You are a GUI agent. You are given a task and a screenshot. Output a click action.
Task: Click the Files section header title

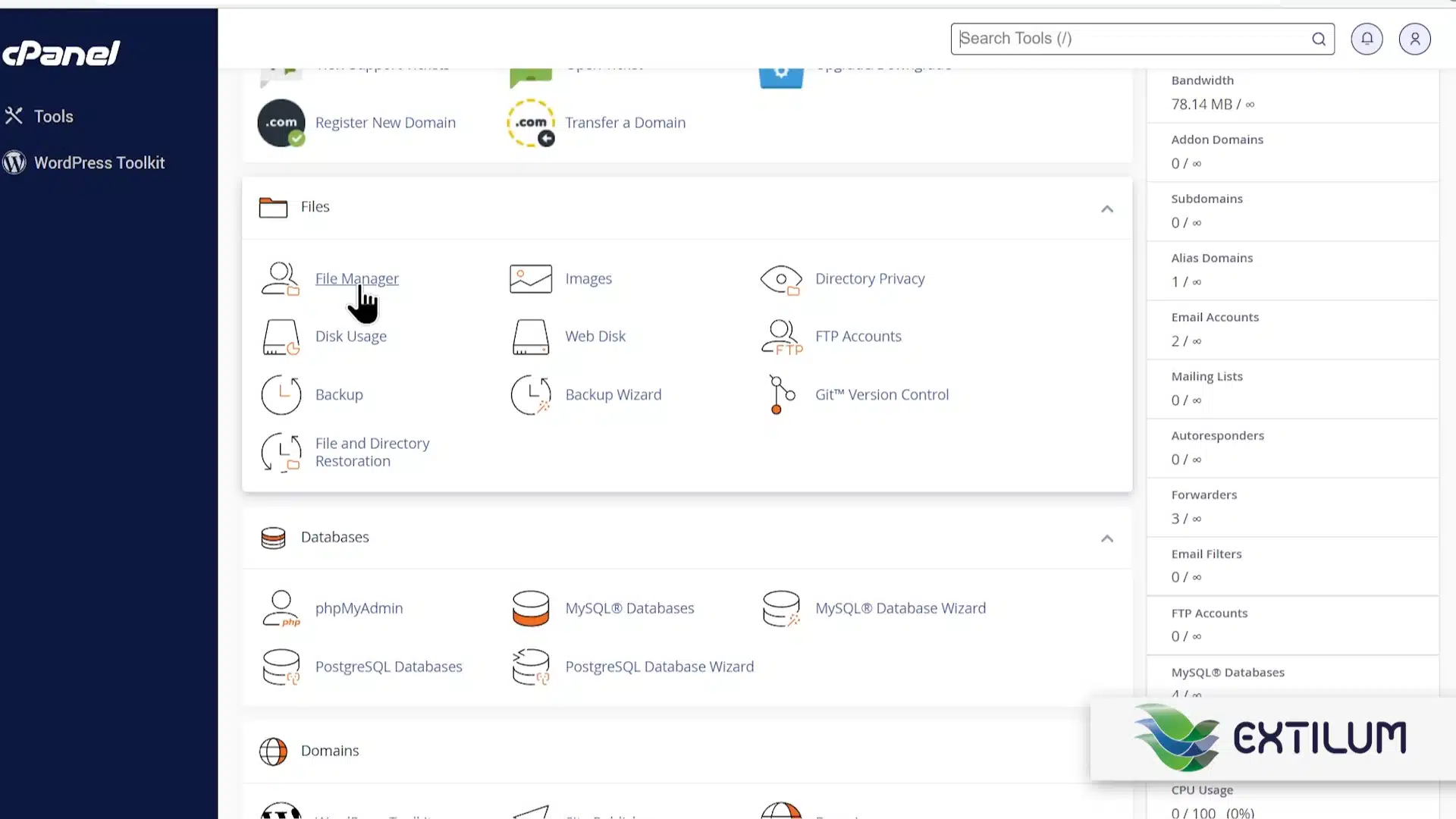point(315,207)
